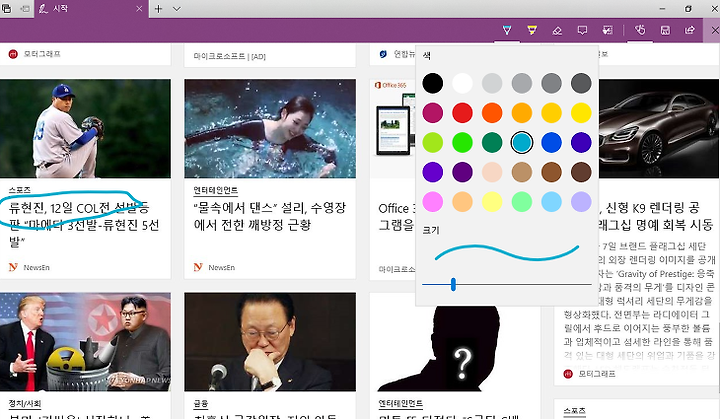Select the pen tool in the notes toolbar
This screenshot has width=720, height=419.
click(x=507, y=30)
